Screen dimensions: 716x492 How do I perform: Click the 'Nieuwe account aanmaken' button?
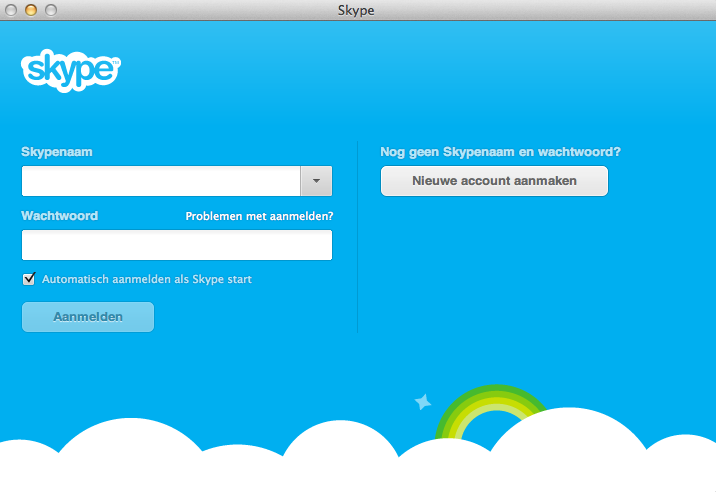494,181
